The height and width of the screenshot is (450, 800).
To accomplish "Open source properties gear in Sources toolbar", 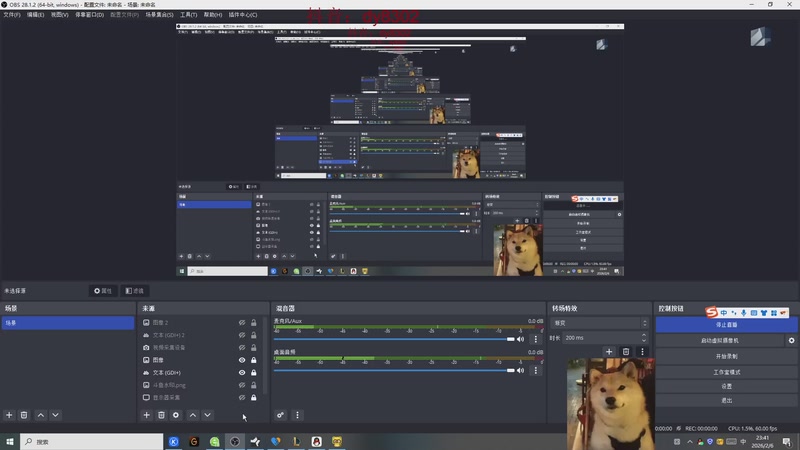I will click(176, 415).
